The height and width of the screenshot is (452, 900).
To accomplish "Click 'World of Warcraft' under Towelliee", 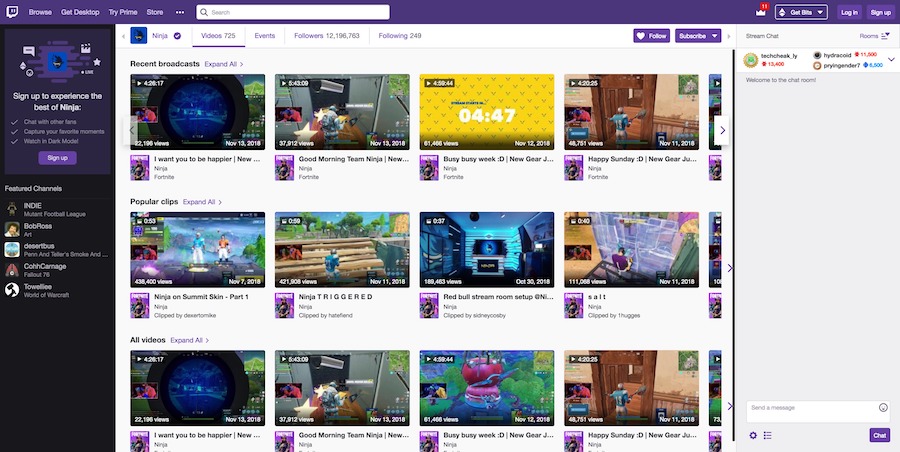I will click(x=46, y=295).
